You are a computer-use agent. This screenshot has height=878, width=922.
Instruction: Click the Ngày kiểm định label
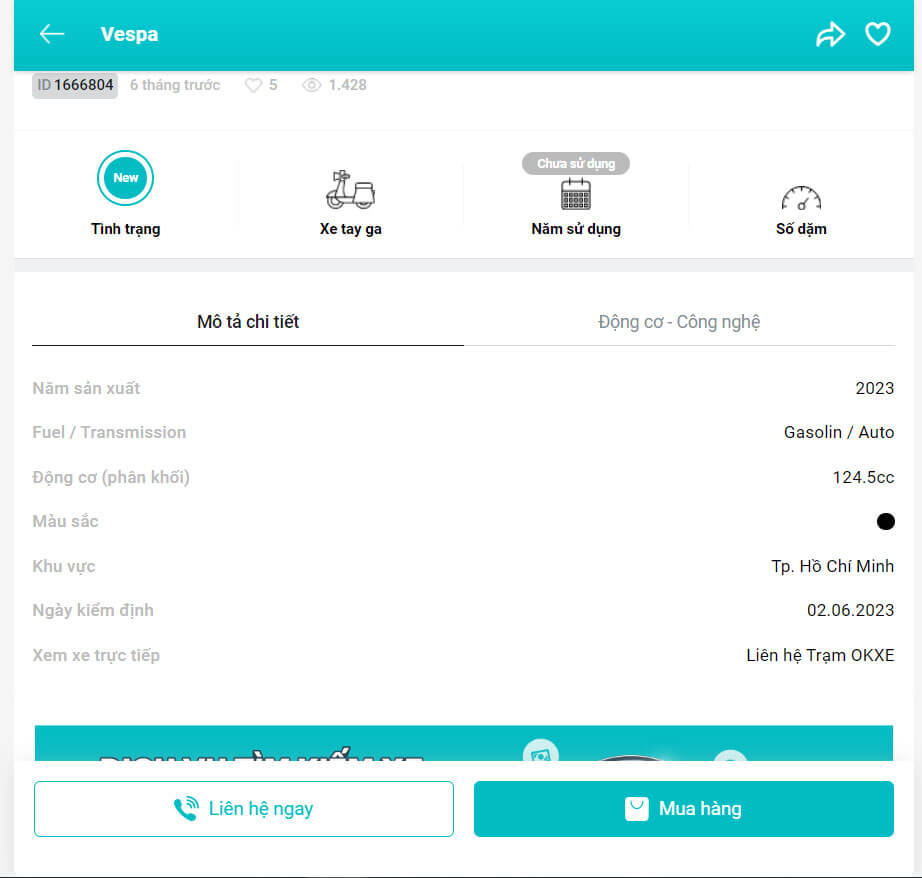(93, 610)
